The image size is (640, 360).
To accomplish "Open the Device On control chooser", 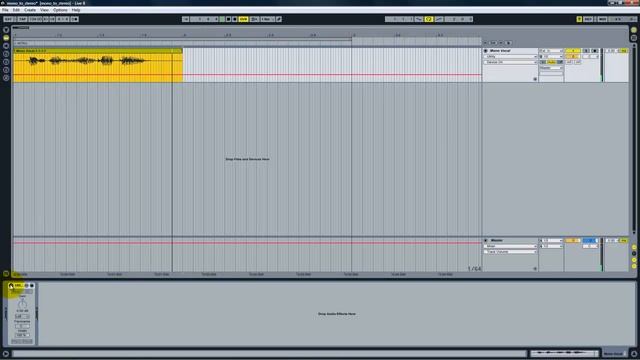I will coord(510,62).
